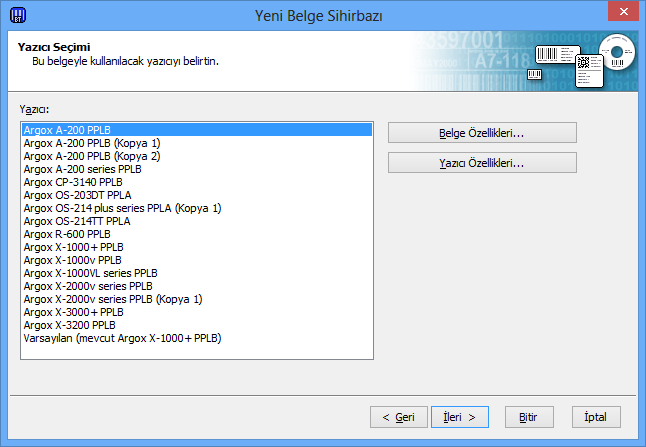Screen dimensions: 646x447
Task: Go back with the Geri button
Action: click(x=398, y=416)
